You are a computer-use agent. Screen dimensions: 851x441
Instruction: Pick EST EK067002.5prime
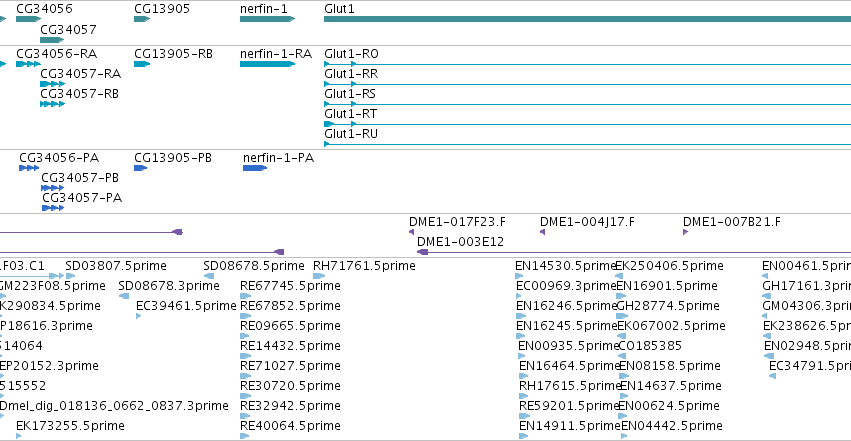(671, 326)
